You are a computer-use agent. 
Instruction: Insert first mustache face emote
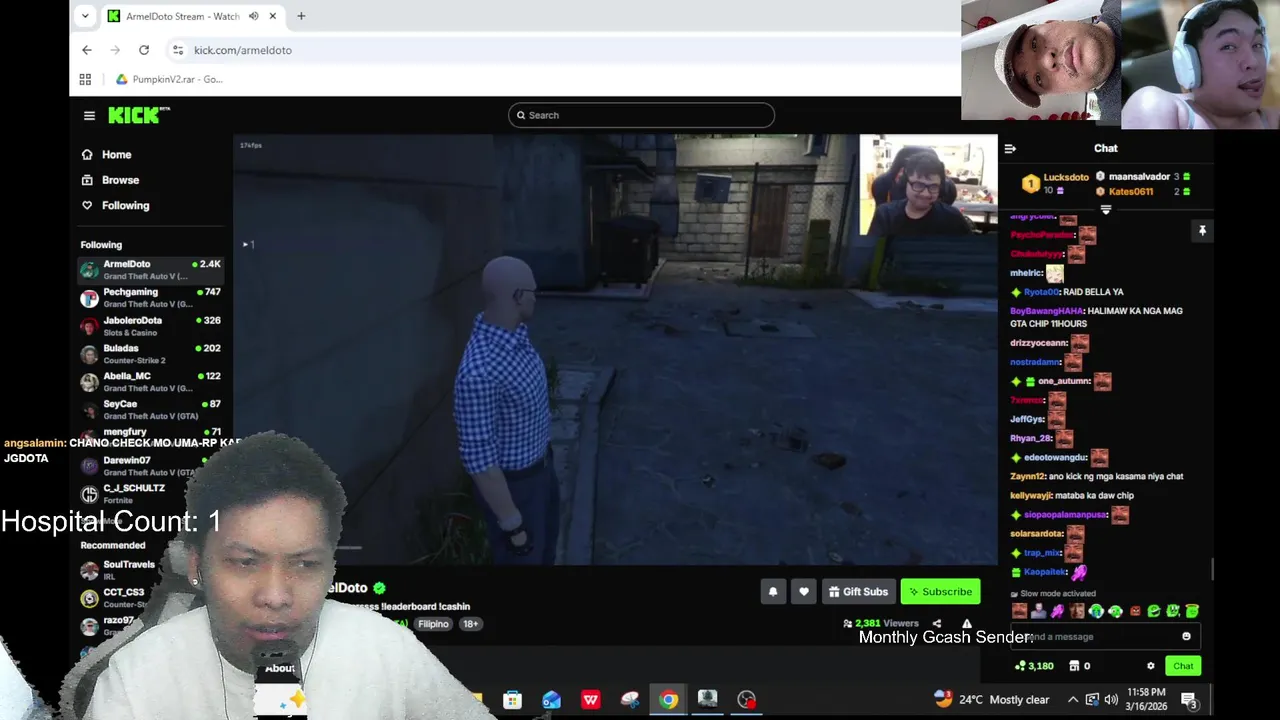(1019, 611)
